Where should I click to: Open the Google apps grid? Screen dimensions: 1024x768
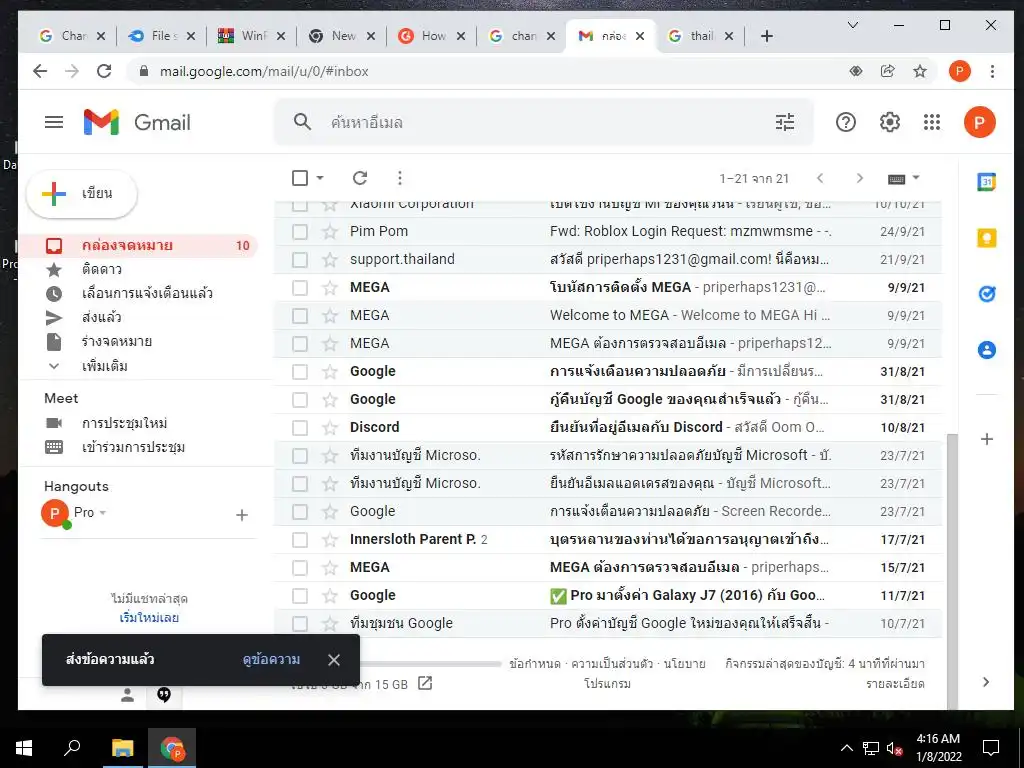[932, 122]
